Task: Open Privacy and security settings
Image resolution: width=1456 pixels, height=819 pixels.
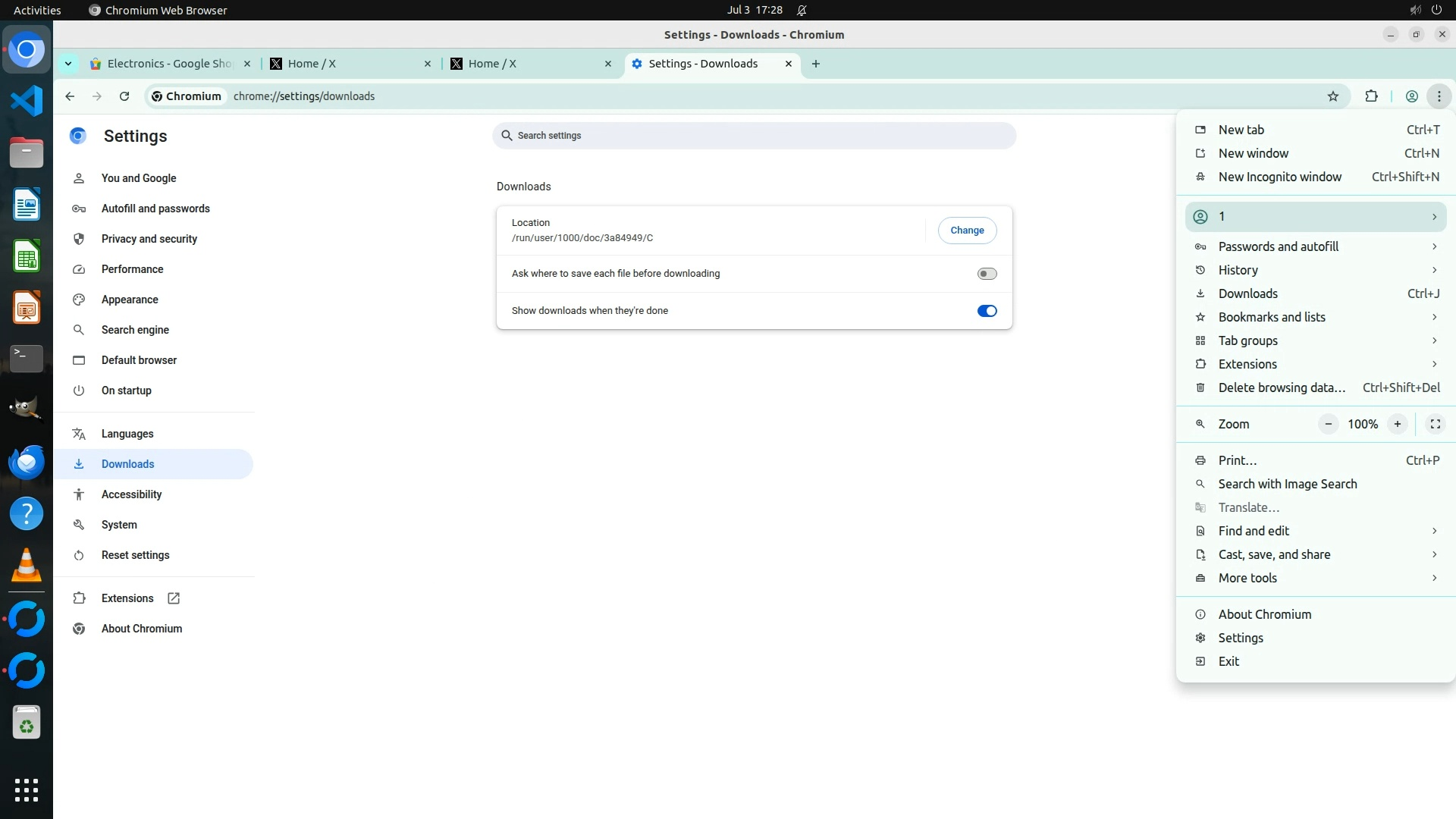Action: [x=149, y=239]
